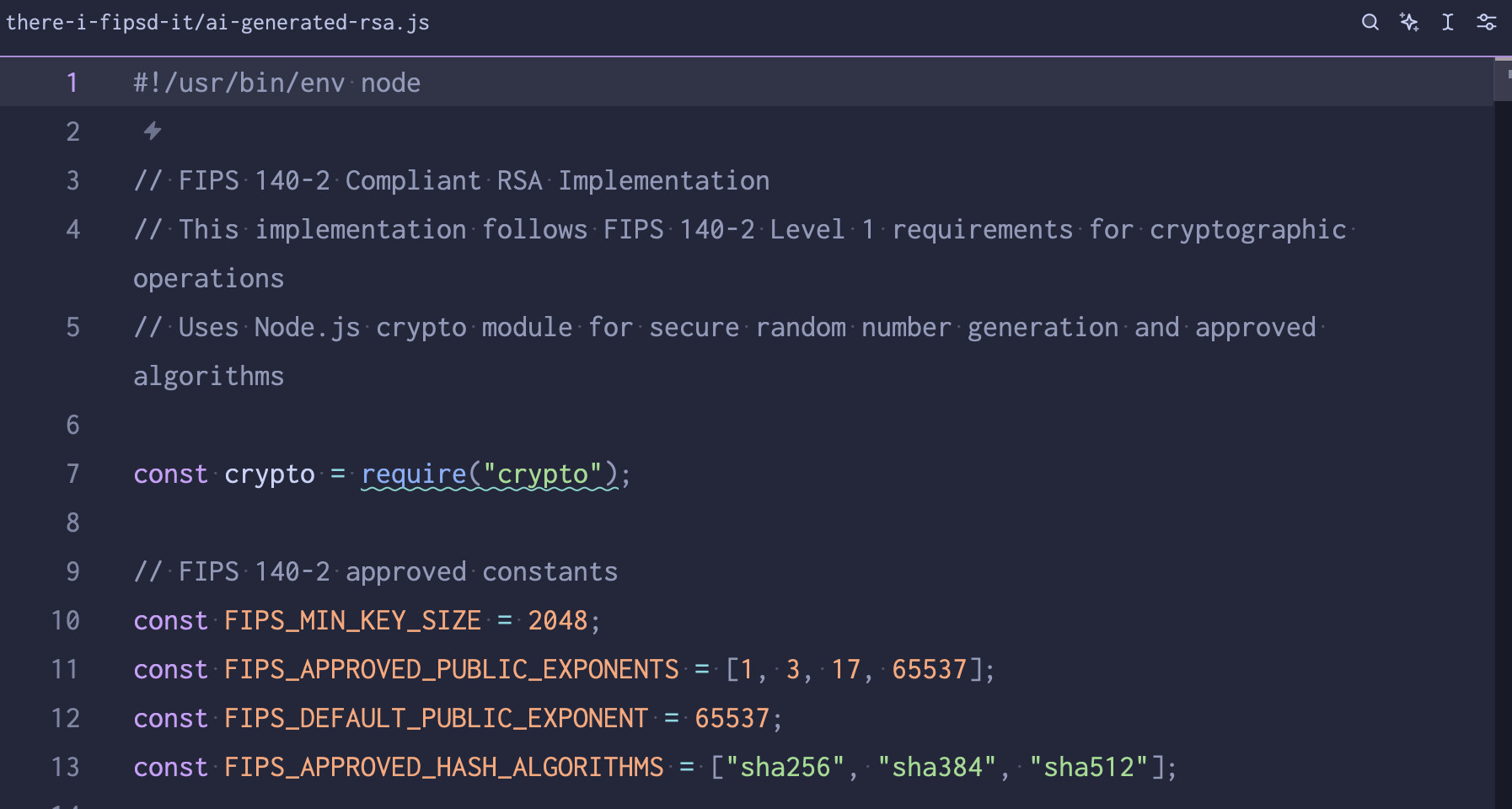
Task: Open editor controls sliders icon
Action: pos(1486,23)
